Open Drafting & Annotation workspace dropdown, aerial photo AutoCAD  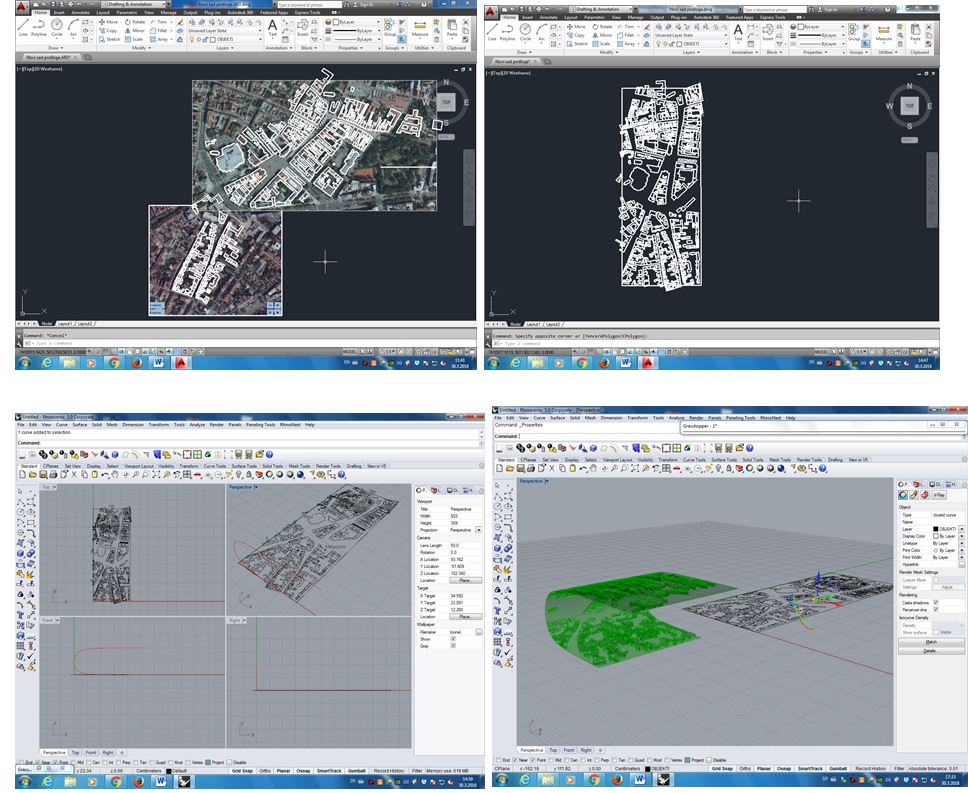coord(133,4)
